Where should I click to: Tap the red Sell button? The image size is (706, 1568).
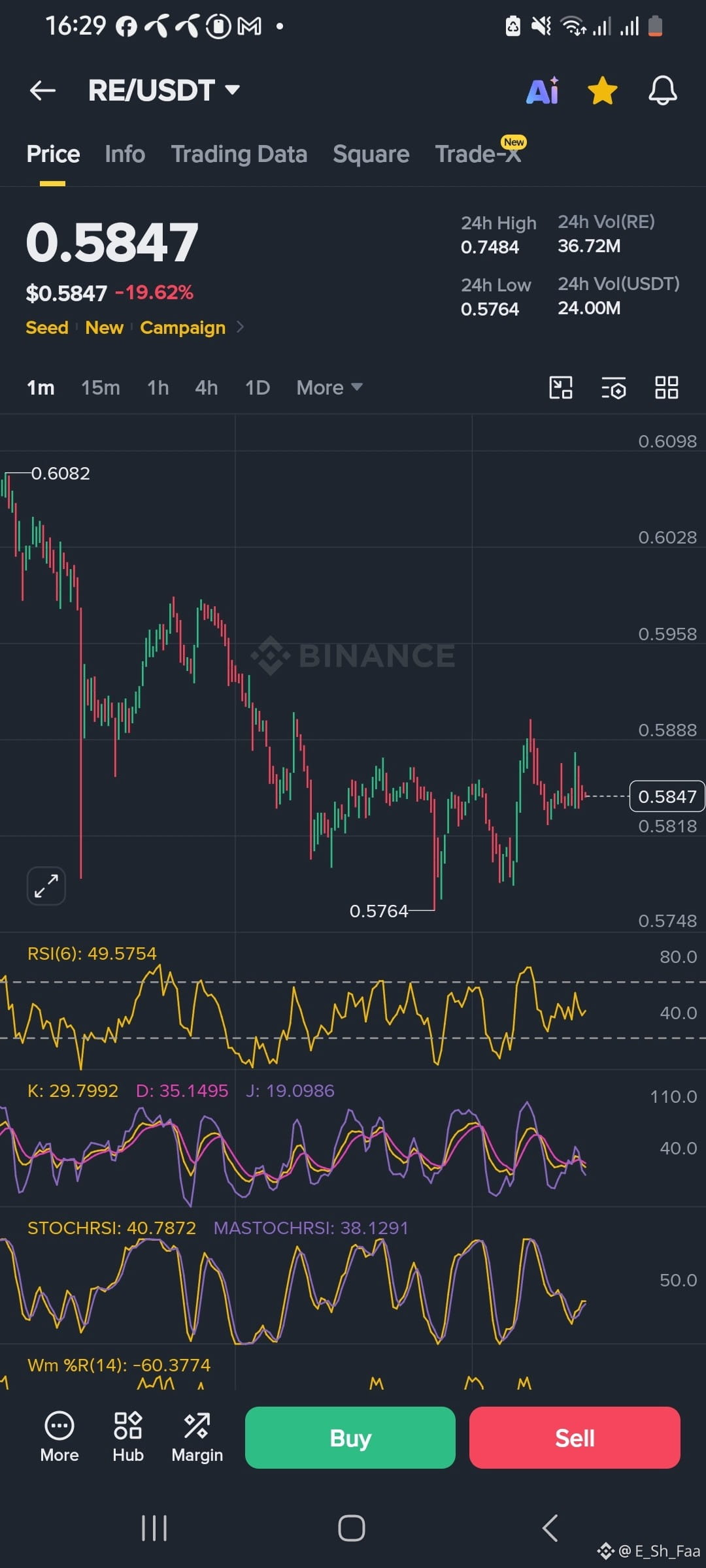575,1437
